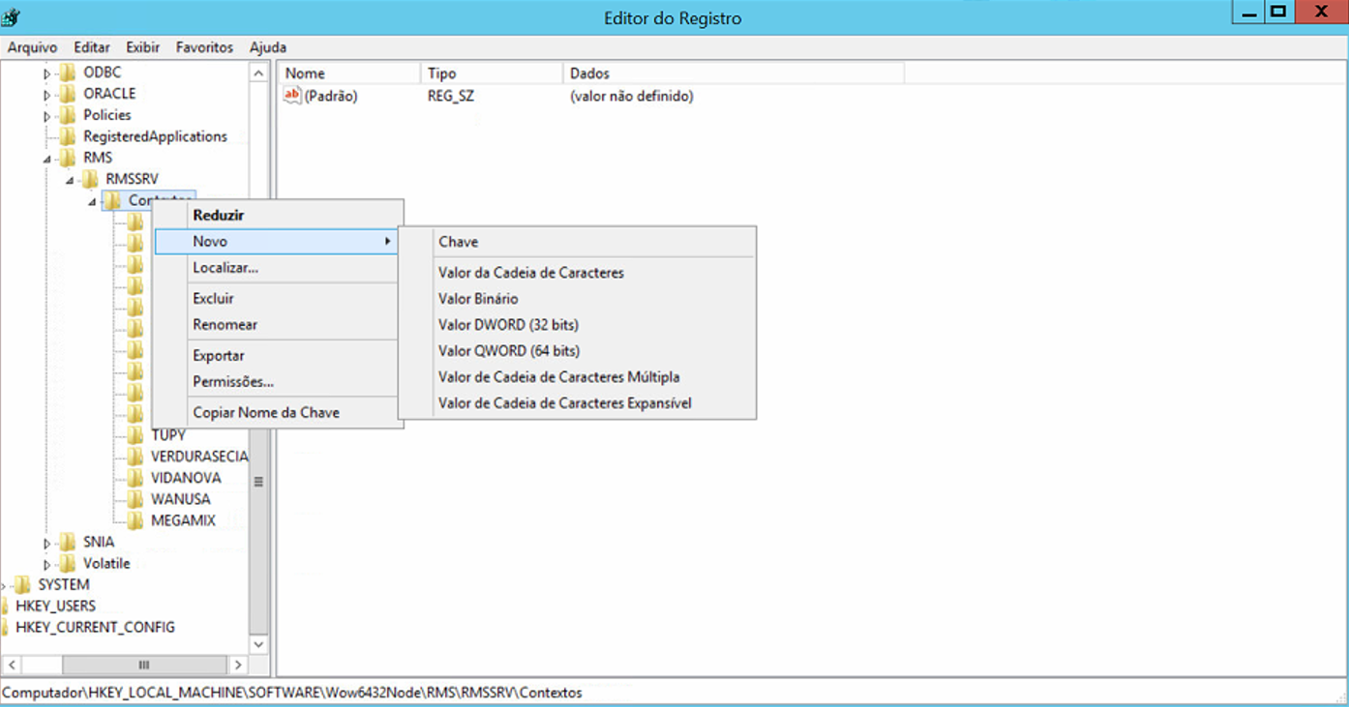Image resolution: width=1349 pixels, height=707 pixels.
Task: Click the SYSTEM folder icon
Action: coord(22,585)
